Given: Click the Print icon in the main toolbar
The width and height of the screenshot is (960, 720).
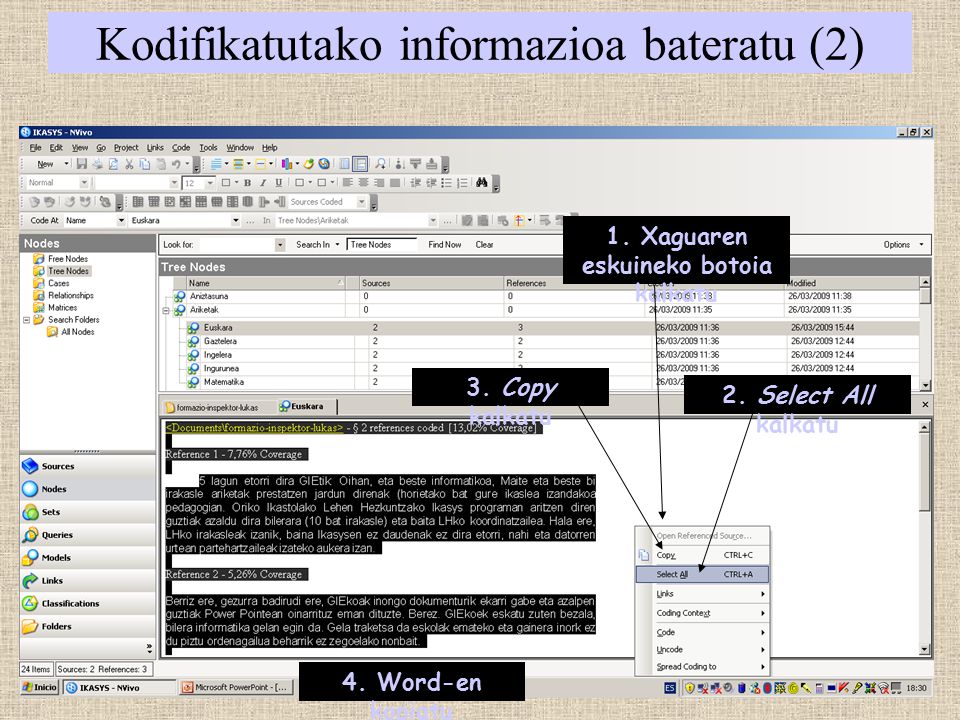Looking at the screenshot, I should tap(97, 164).
